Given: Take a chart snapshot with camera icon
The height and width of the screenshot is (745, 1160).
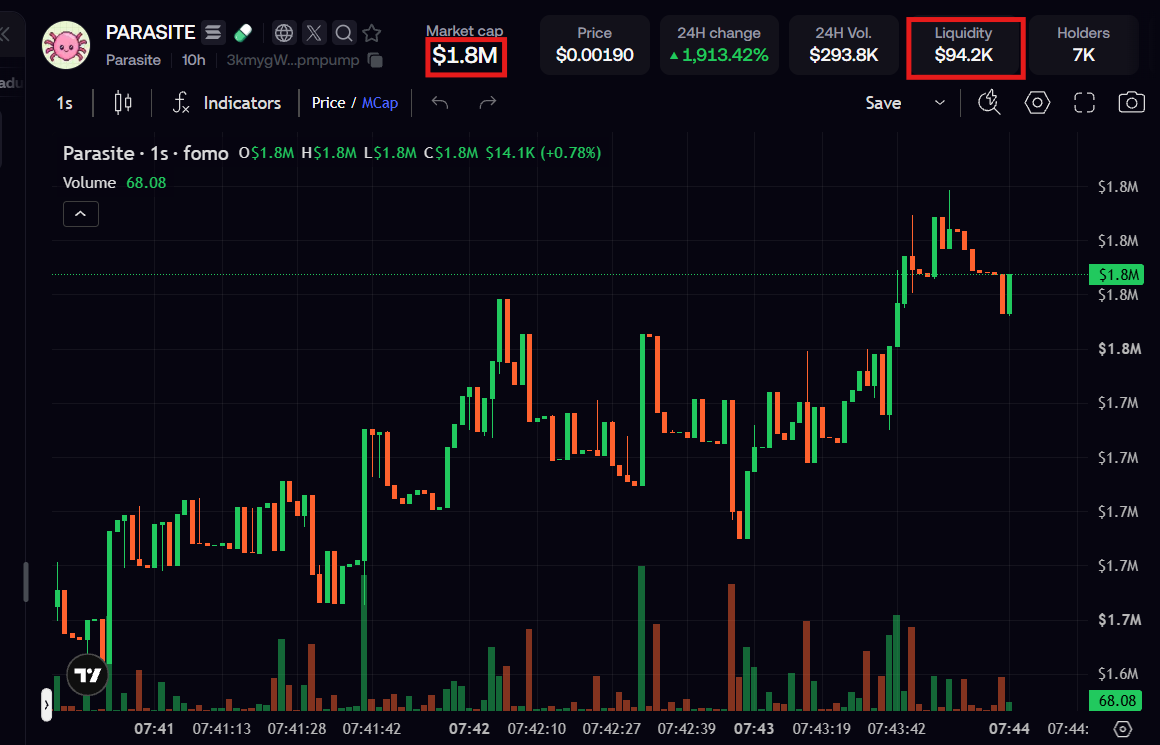Looking at the screenshot, I should tap(1131, 103).
